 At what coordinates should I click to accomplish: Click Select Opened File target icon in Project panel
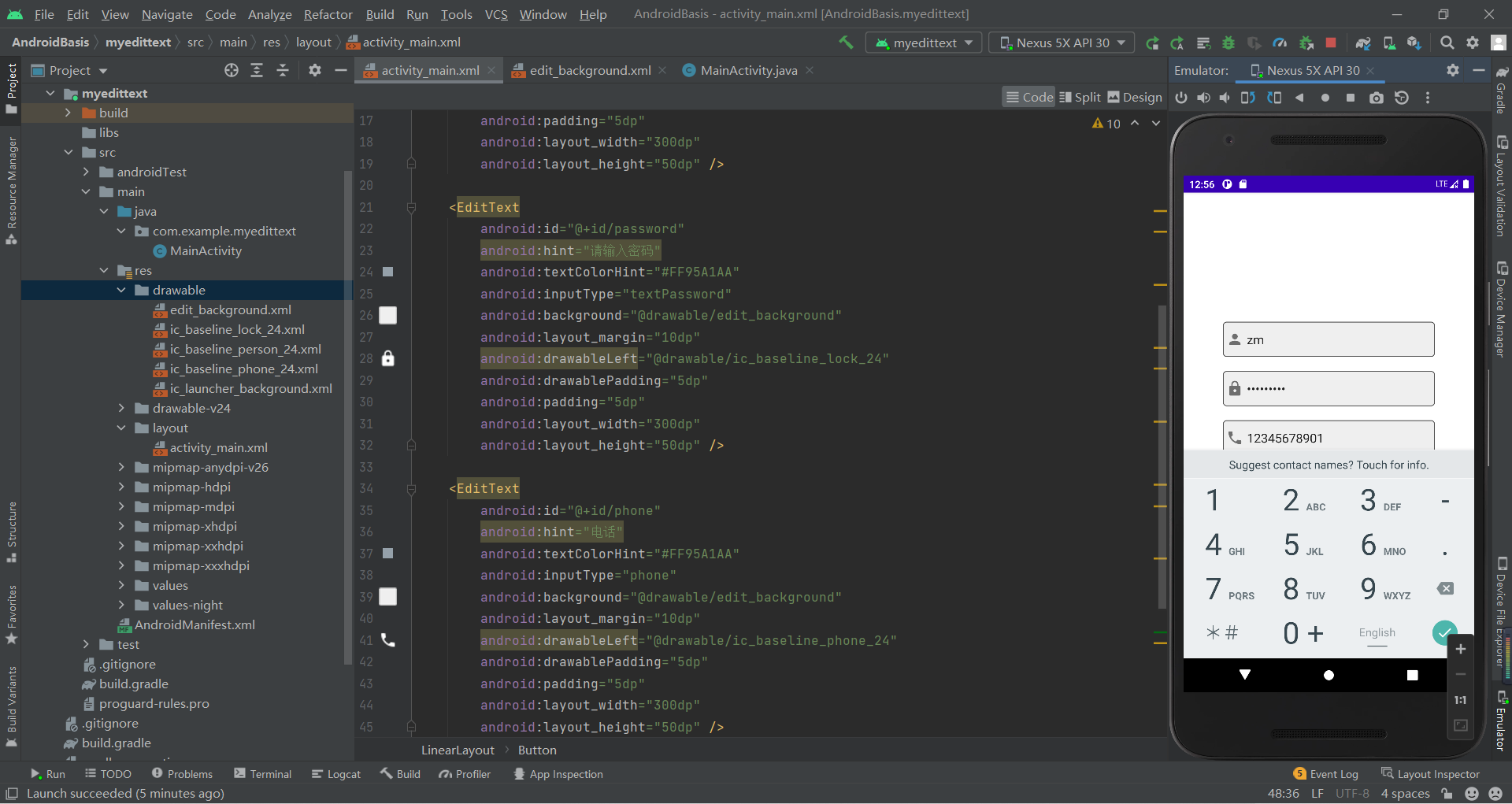point(231,71)
